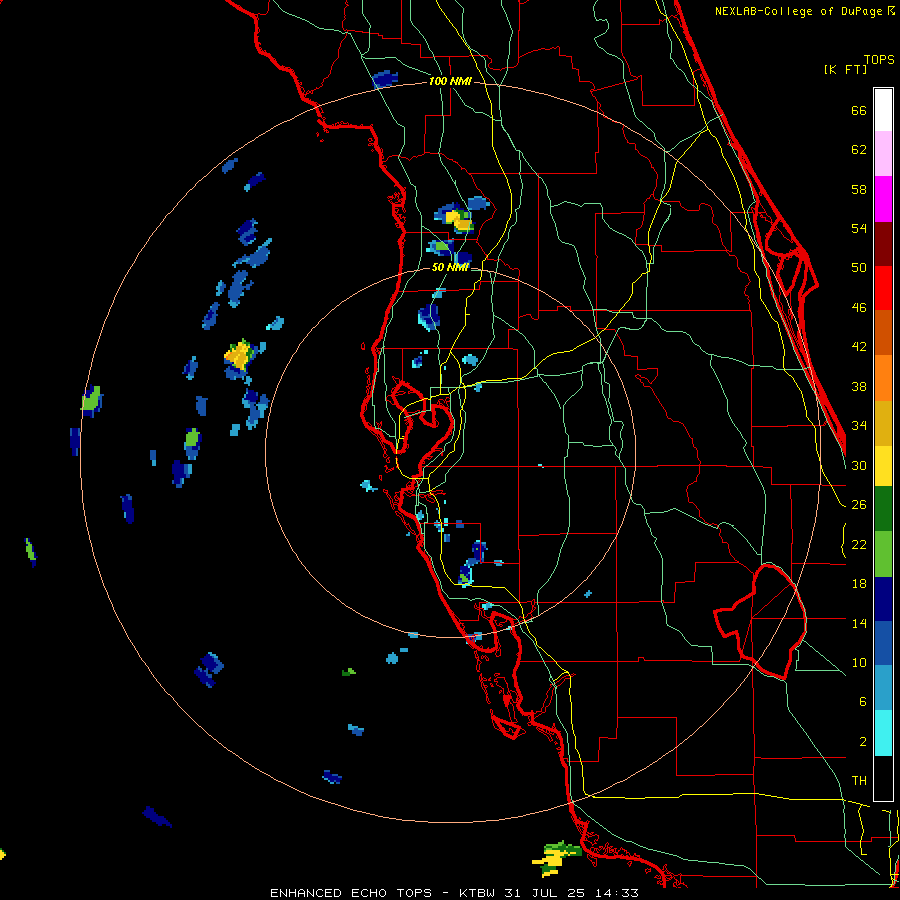Click the 58 value on the legend

point(859,189)
